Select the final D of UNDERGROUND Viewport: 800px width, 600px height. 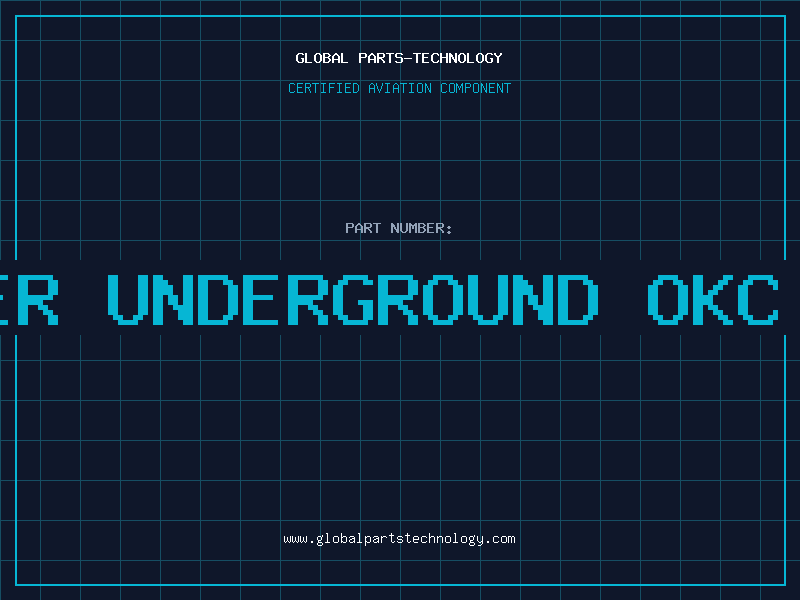[577, 298]
